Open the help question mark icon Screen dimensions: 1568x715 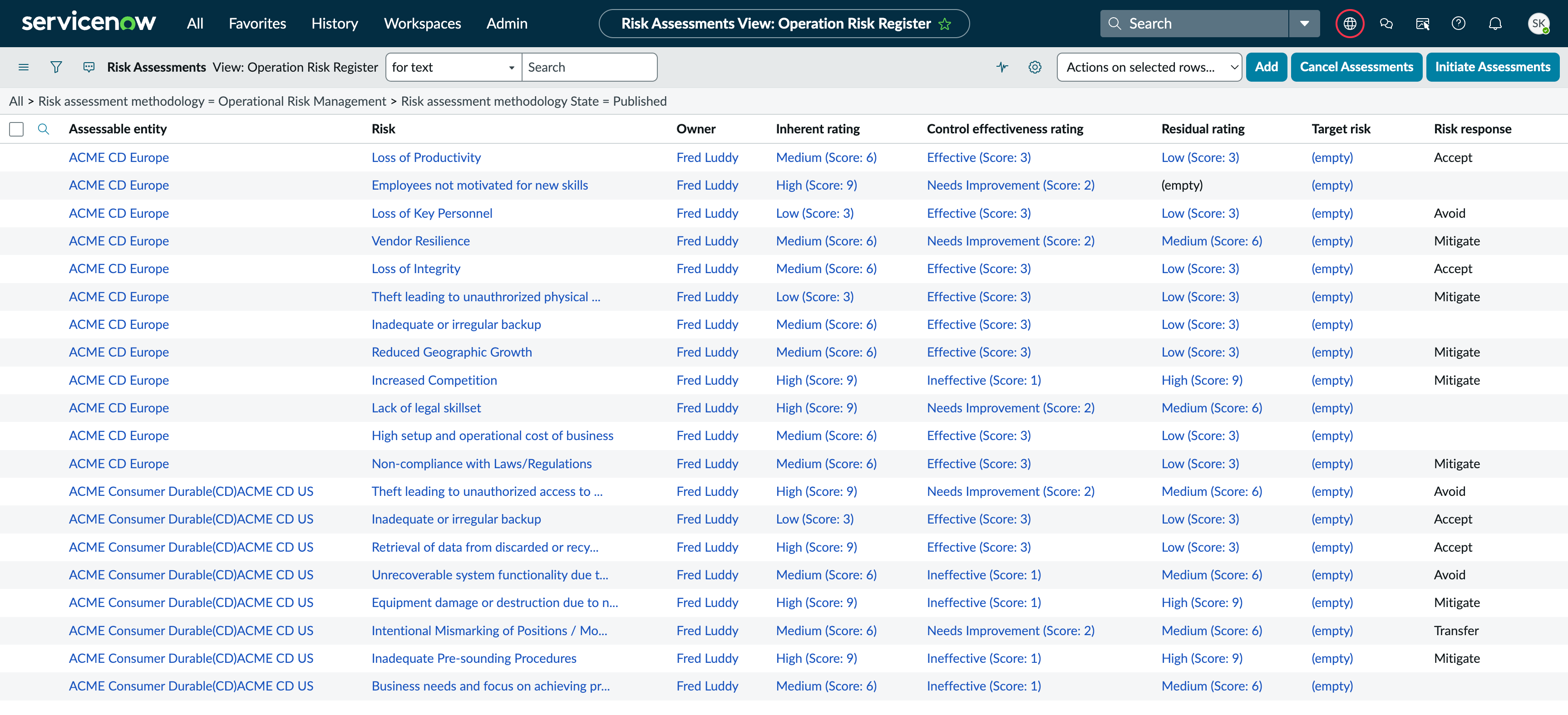click(x=1459, y=24)
